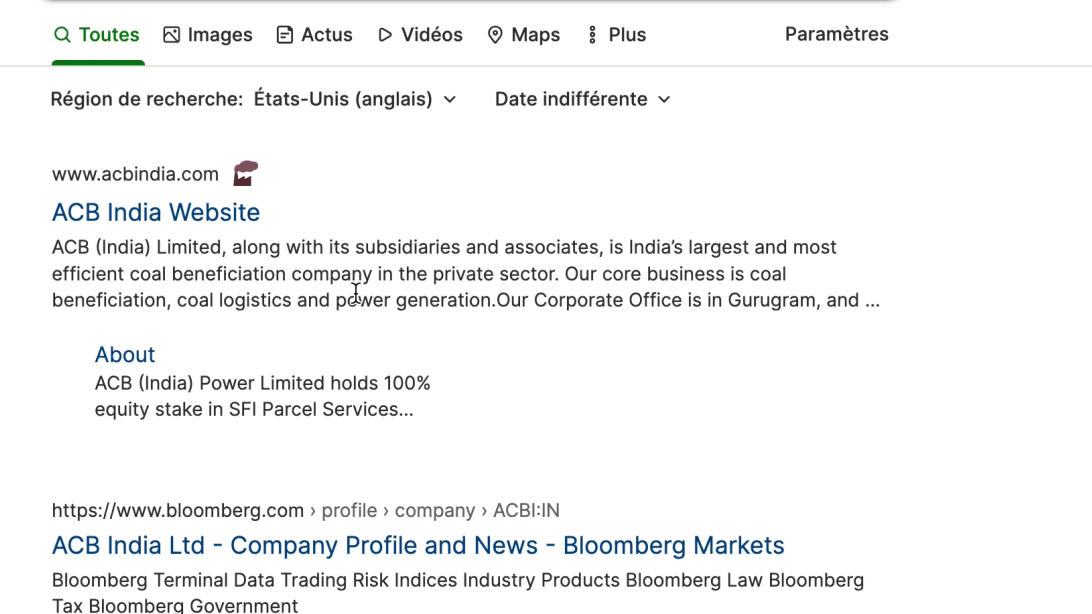Open the Vidéos results tab
The height and width of the screenshot is (614, 1092).
pyautogui.click(x=431, y=35)
